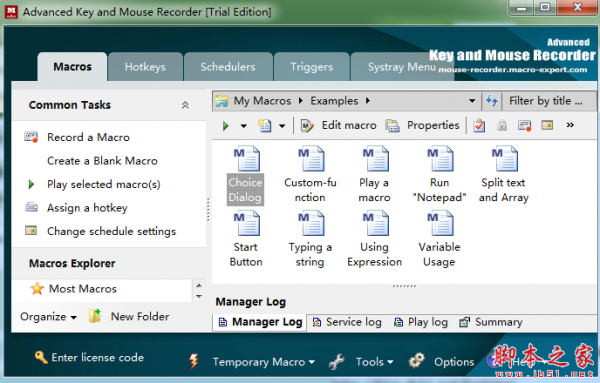Open the Temporary Macro dropdown
This screenshot has width=600, height=383.
point(264,362)
